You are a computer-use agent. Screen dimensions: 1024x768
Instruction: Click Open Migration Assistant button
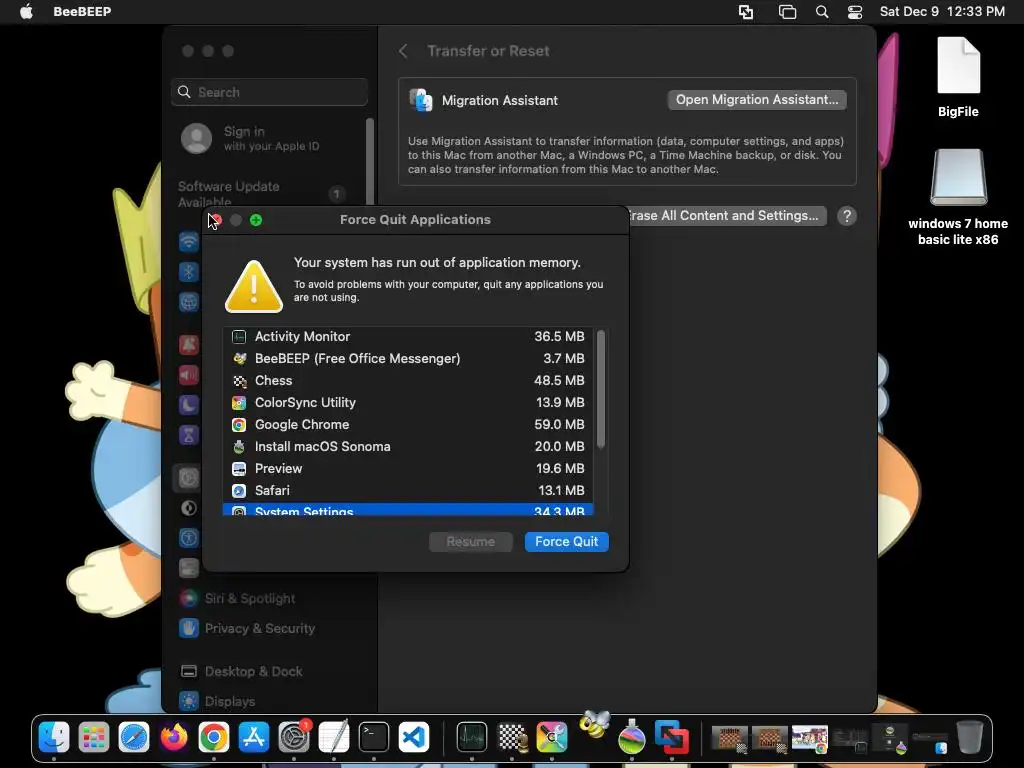[757, 99]
